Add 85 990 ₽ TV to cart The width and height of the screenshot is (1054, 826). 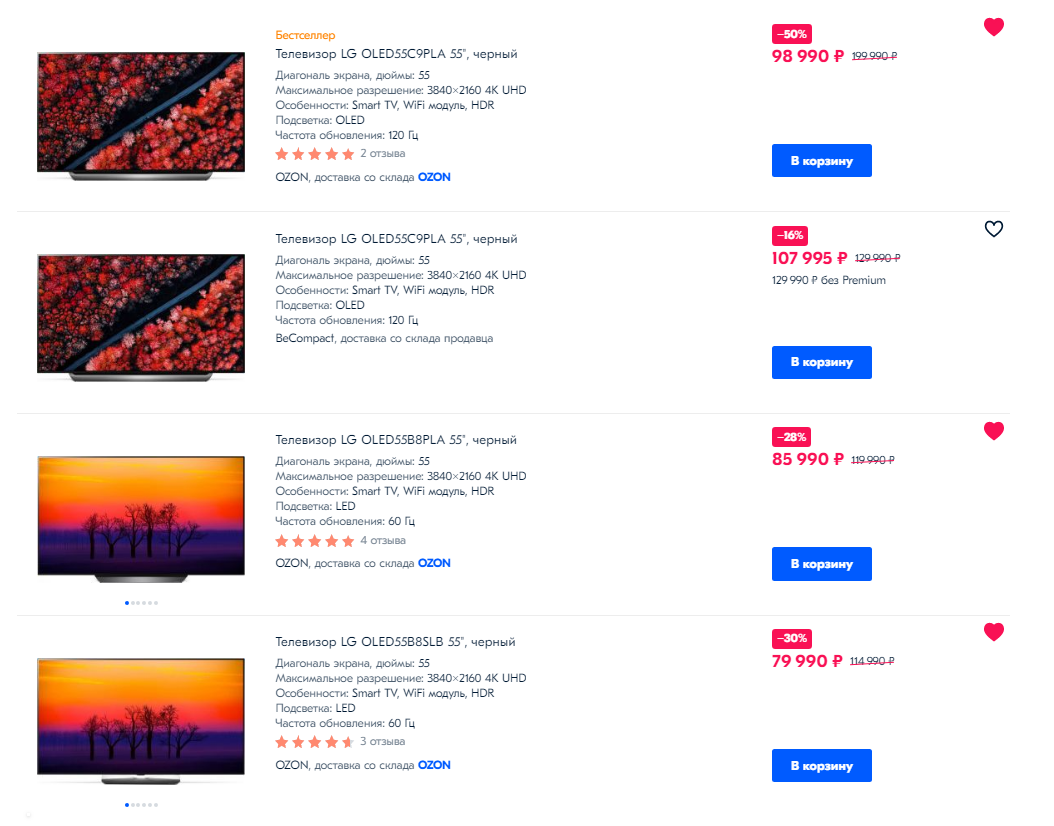click(x=821, y=564)
